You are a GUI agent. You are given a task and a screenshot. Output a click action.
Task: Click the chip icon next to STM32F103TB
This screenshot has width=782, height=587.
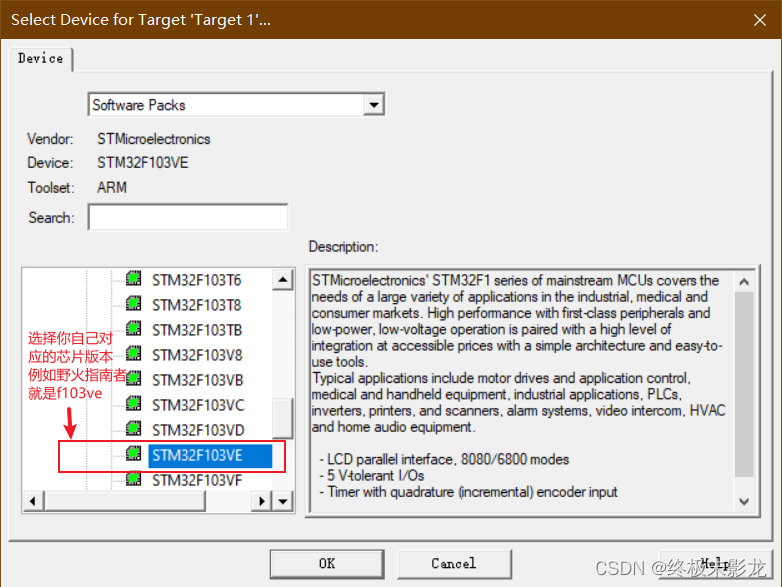pyautogui.click(x=133, y=328)
